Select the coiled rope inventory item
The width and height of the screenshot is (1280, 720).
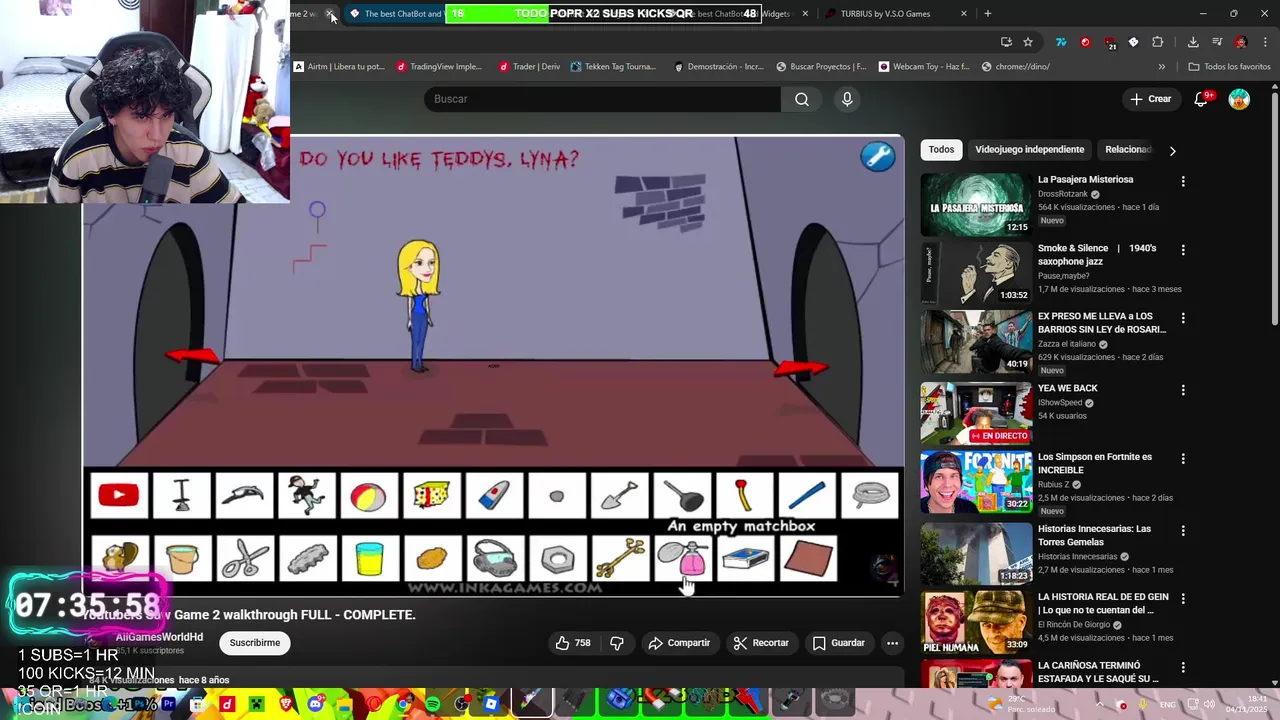tap(870, 495)
